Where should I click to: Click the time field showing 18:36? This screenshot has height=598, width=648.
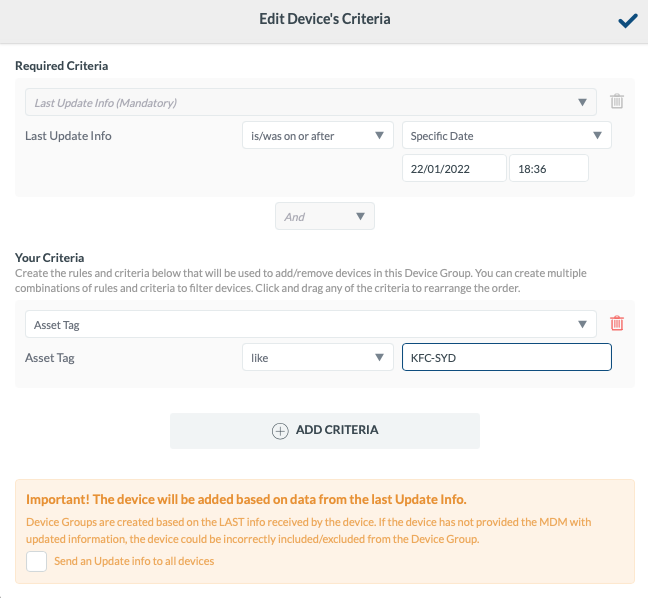pos(549,168)
